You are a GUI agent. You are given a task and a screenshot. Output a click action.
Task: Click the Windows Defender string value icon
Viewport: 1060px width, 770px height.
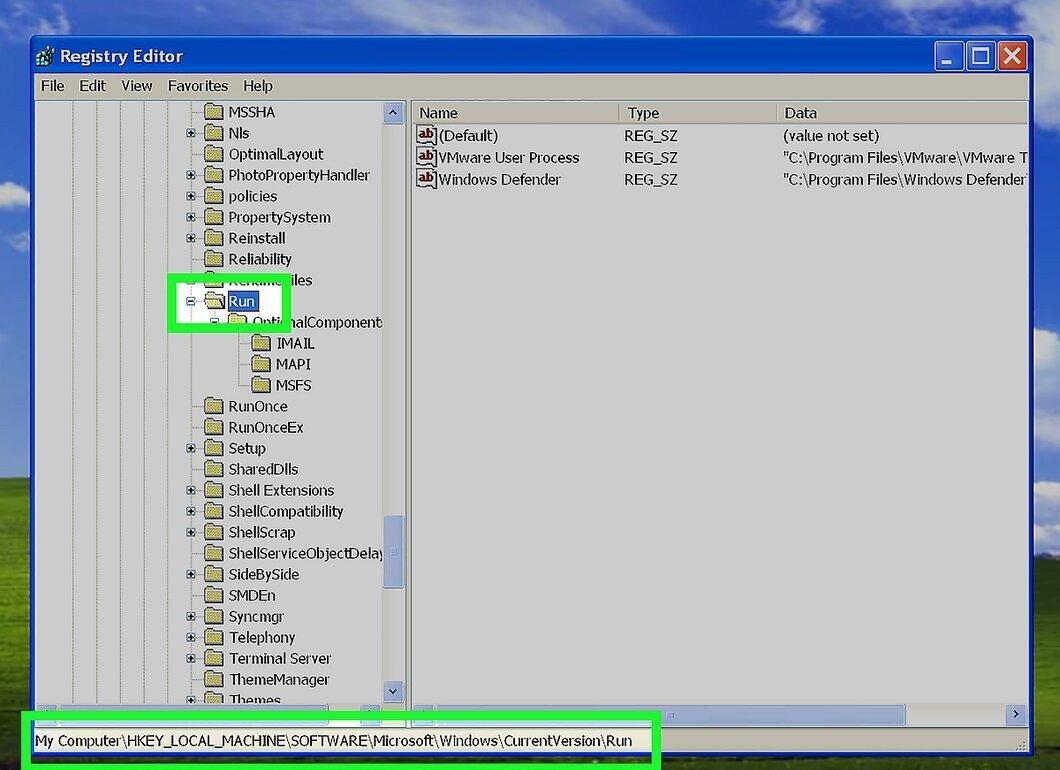(426, 179)
